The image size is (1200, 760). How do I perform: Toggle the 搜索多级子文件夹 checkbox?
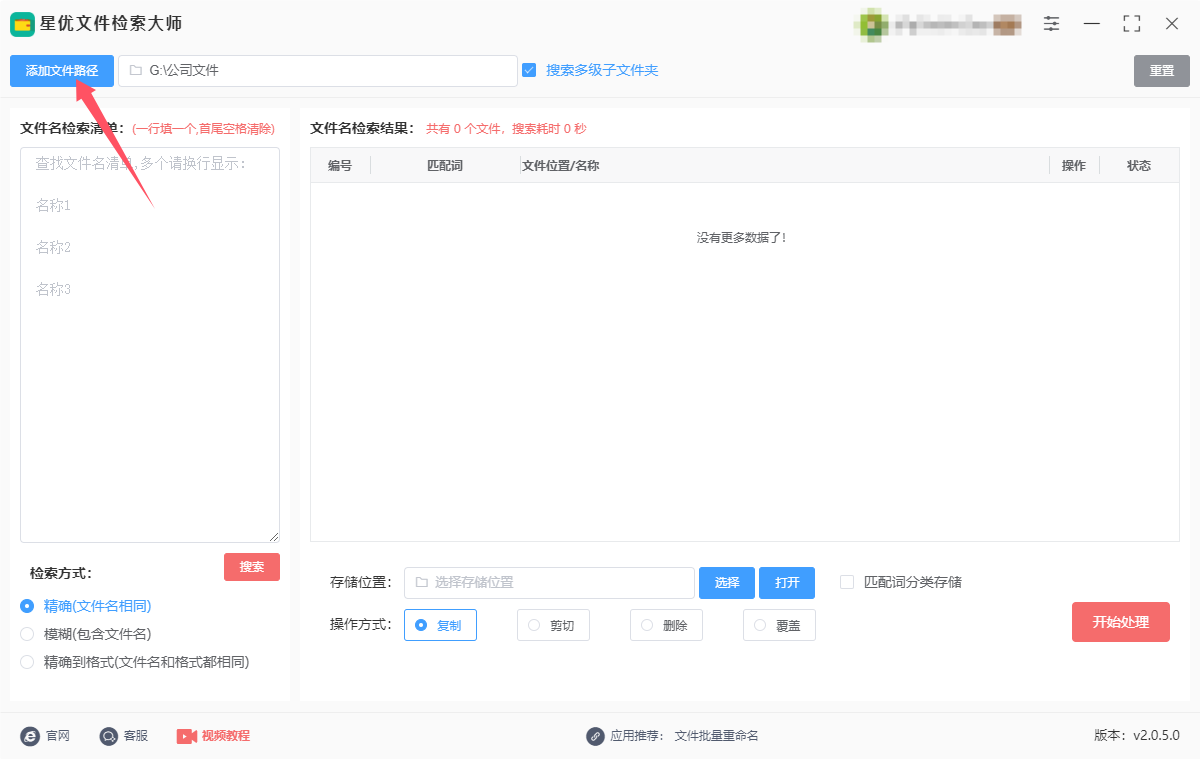pos(529,70)
